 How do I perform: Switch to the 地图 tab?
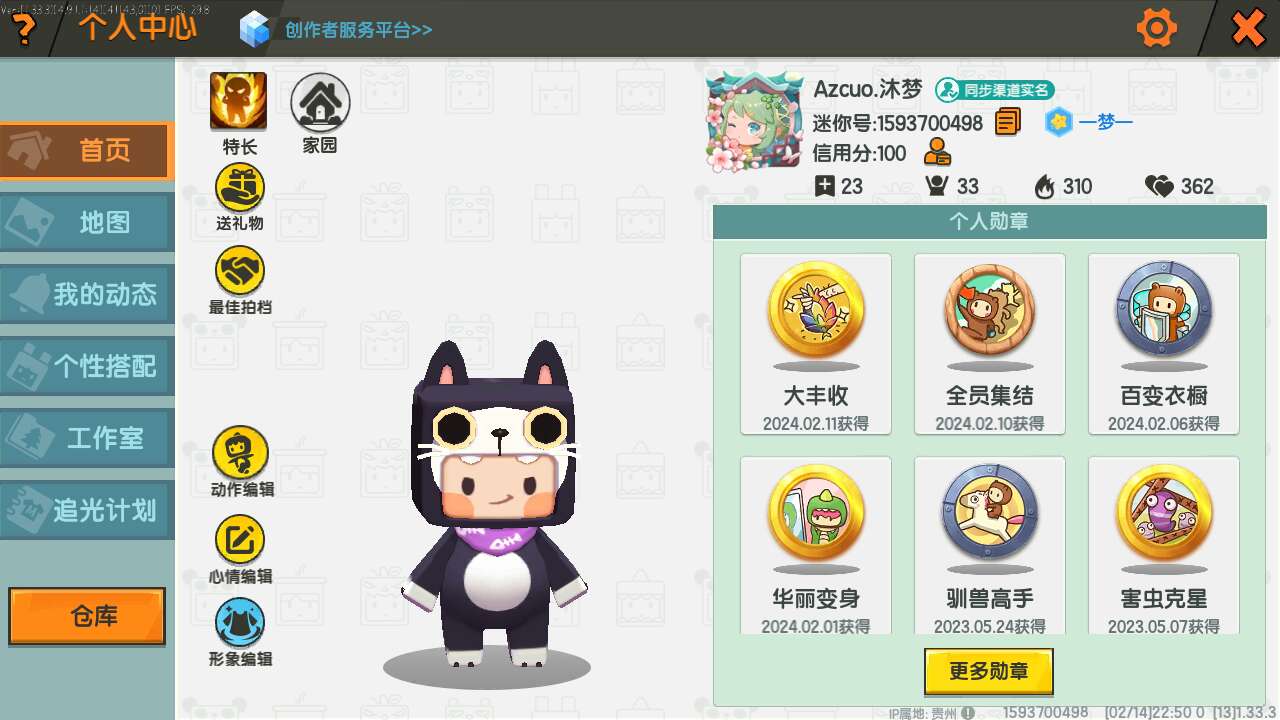(x=87, y=222)
